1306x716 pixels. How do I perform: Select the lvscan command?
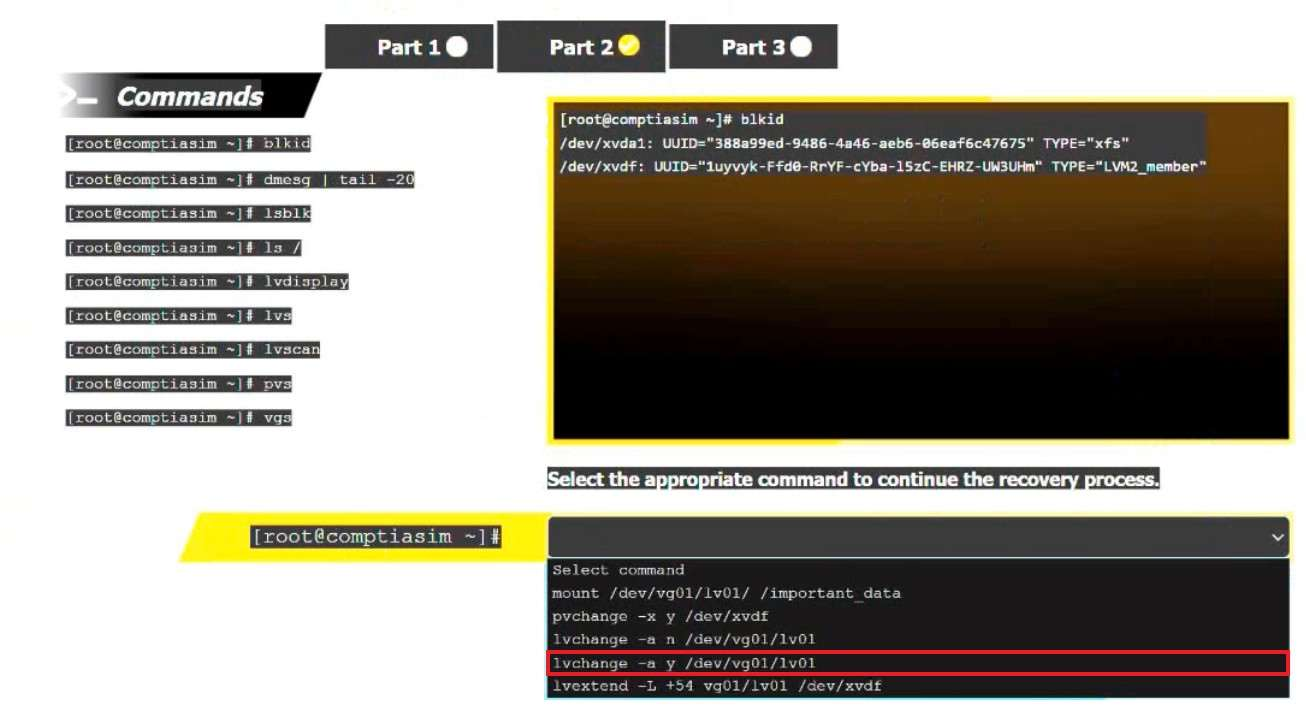pos(193,350)
